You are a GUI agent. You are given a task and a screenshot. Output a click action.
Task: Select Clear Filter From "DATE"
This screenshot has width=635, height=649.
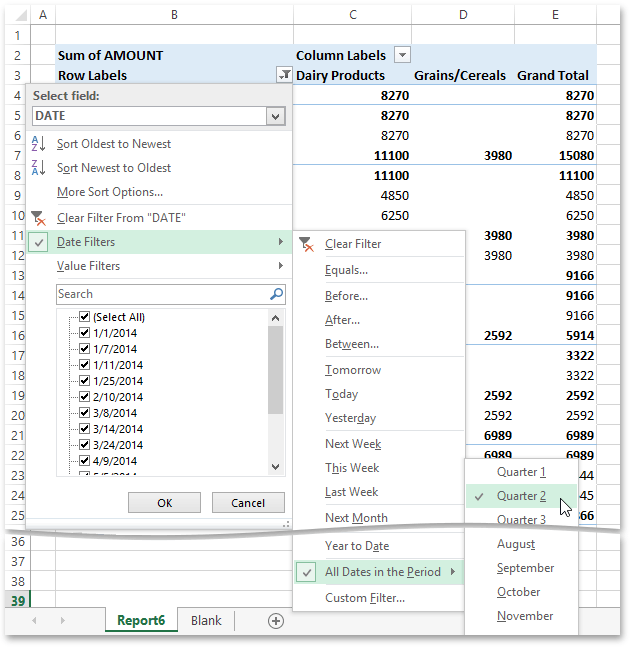click(x=121, y=218)
